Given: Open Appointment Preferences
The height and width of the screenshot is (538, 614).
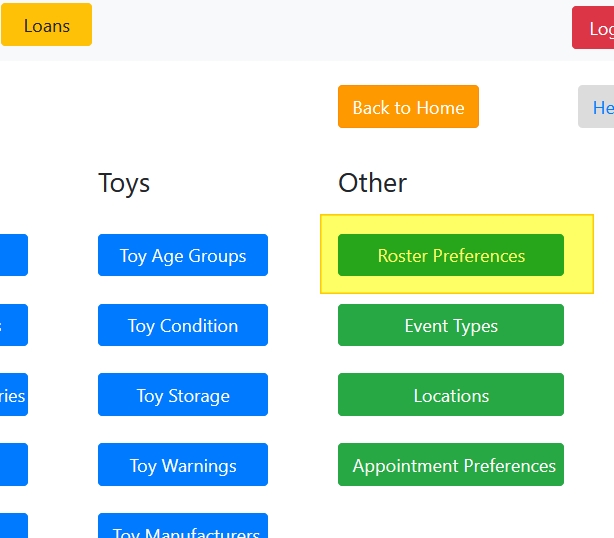Looking at the screenshot, I should coord(451,465).
